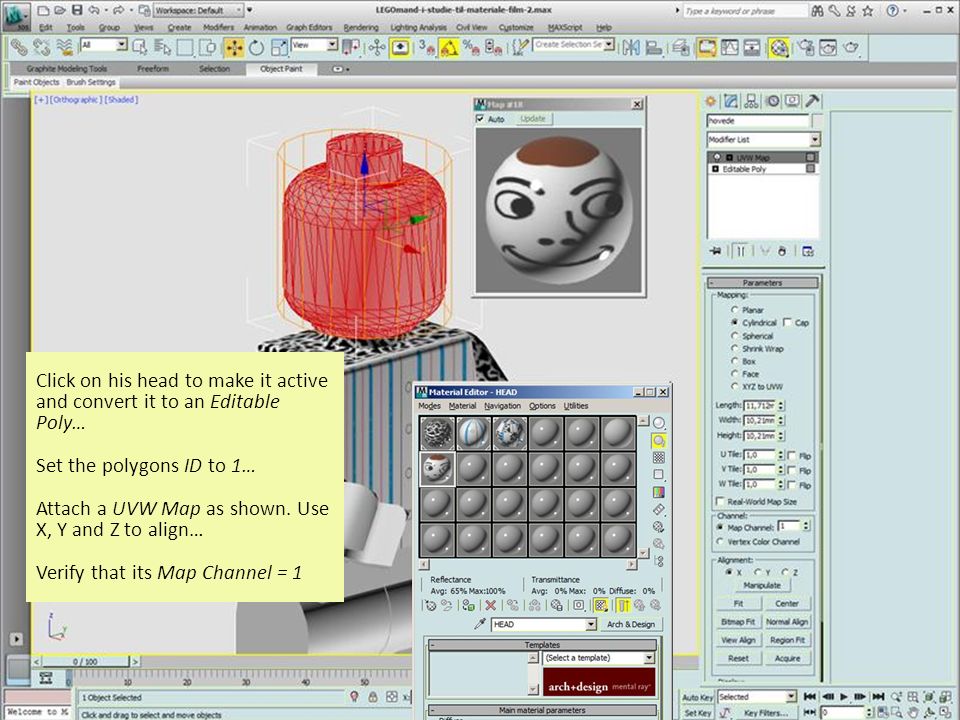Open Render Setup icon

click(806, 47)
